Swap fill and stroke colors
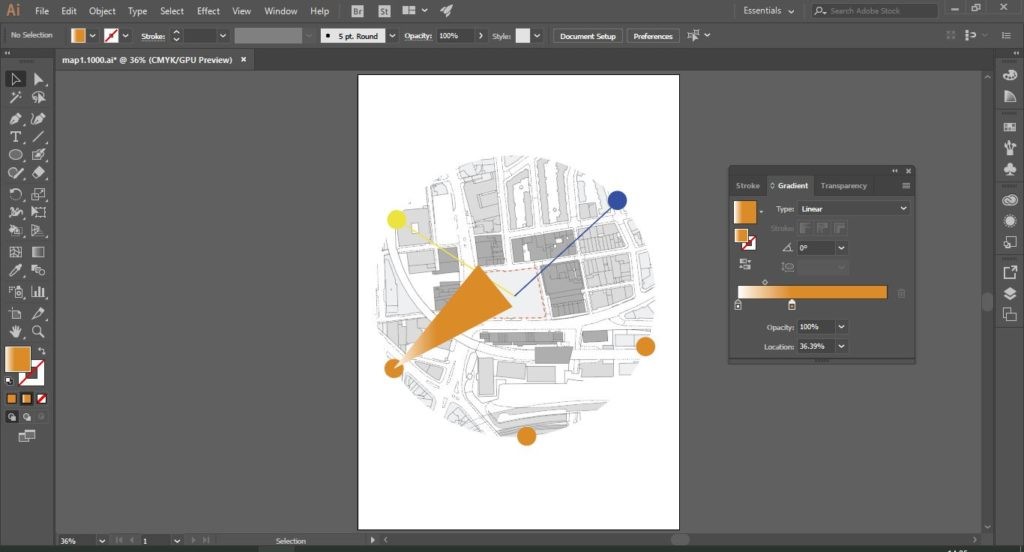Viewport: 1024px width, 552px height. [42, 351]
